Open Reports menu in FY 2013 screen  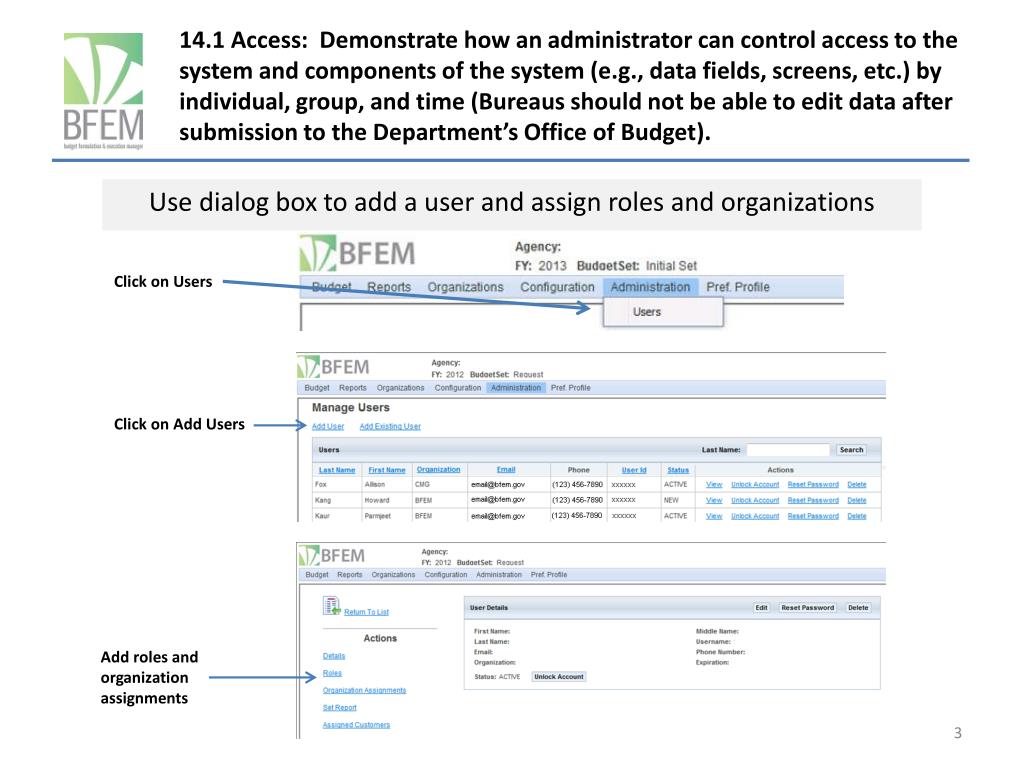click(389, 287)
